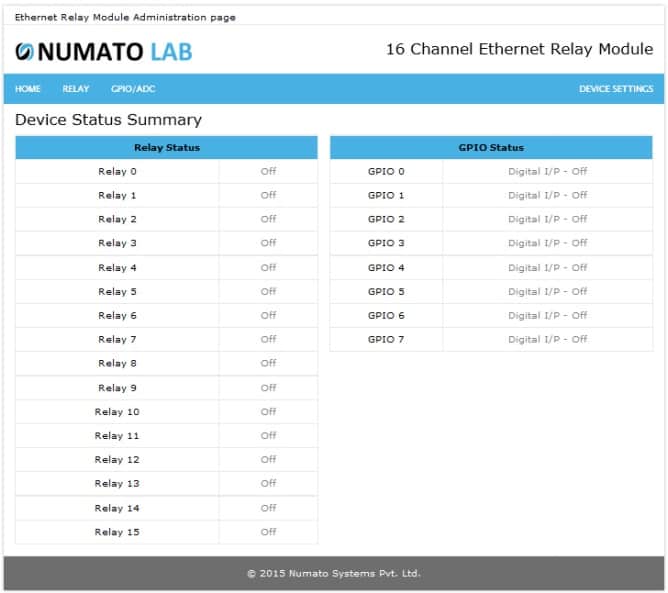Click the Off status of Relay 10

tap(268, 412)
